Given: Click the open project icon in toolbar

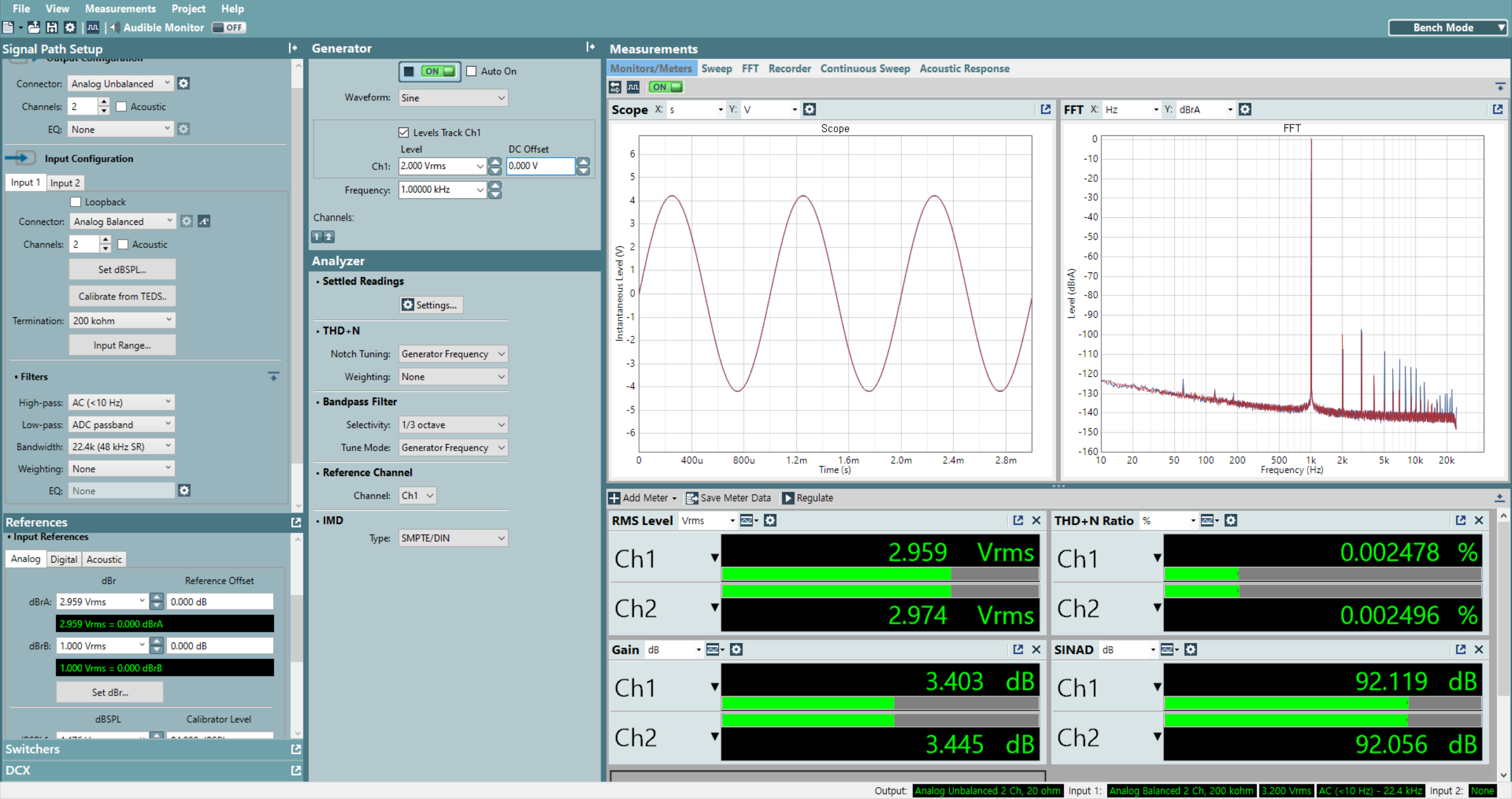Looking at the screenshot, I should tap(34, 27).
